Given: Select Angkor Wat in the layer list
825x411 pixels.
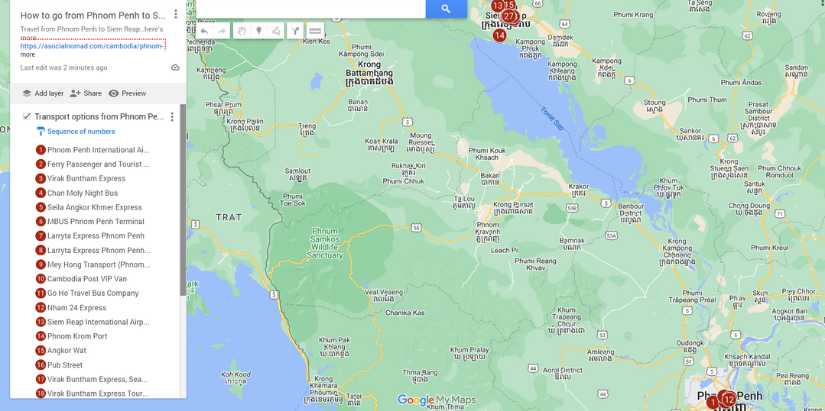Looking at the screenshot, I should (x=67, y=351).
